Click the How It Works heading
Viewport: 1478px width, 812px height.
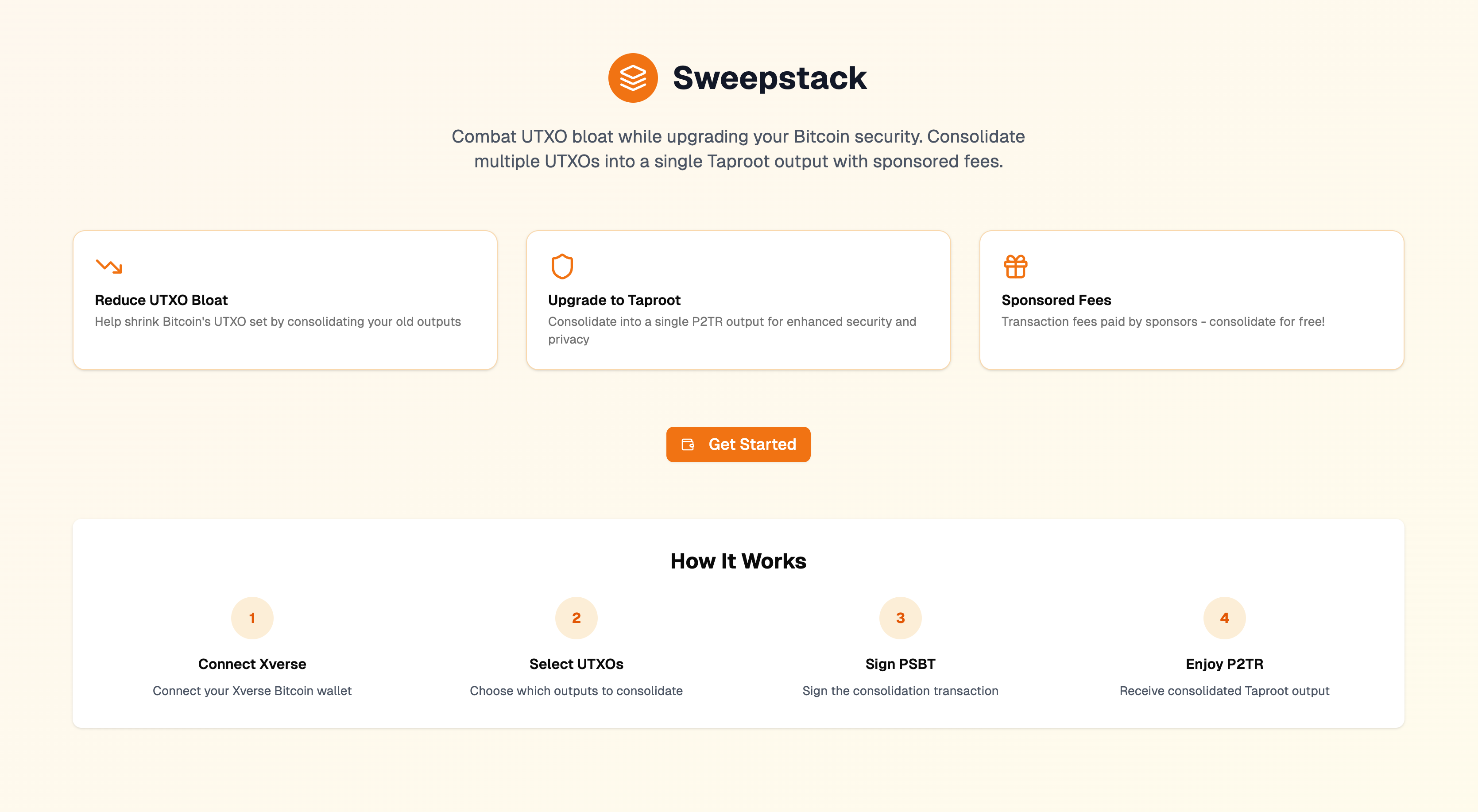tap(739, 561)
